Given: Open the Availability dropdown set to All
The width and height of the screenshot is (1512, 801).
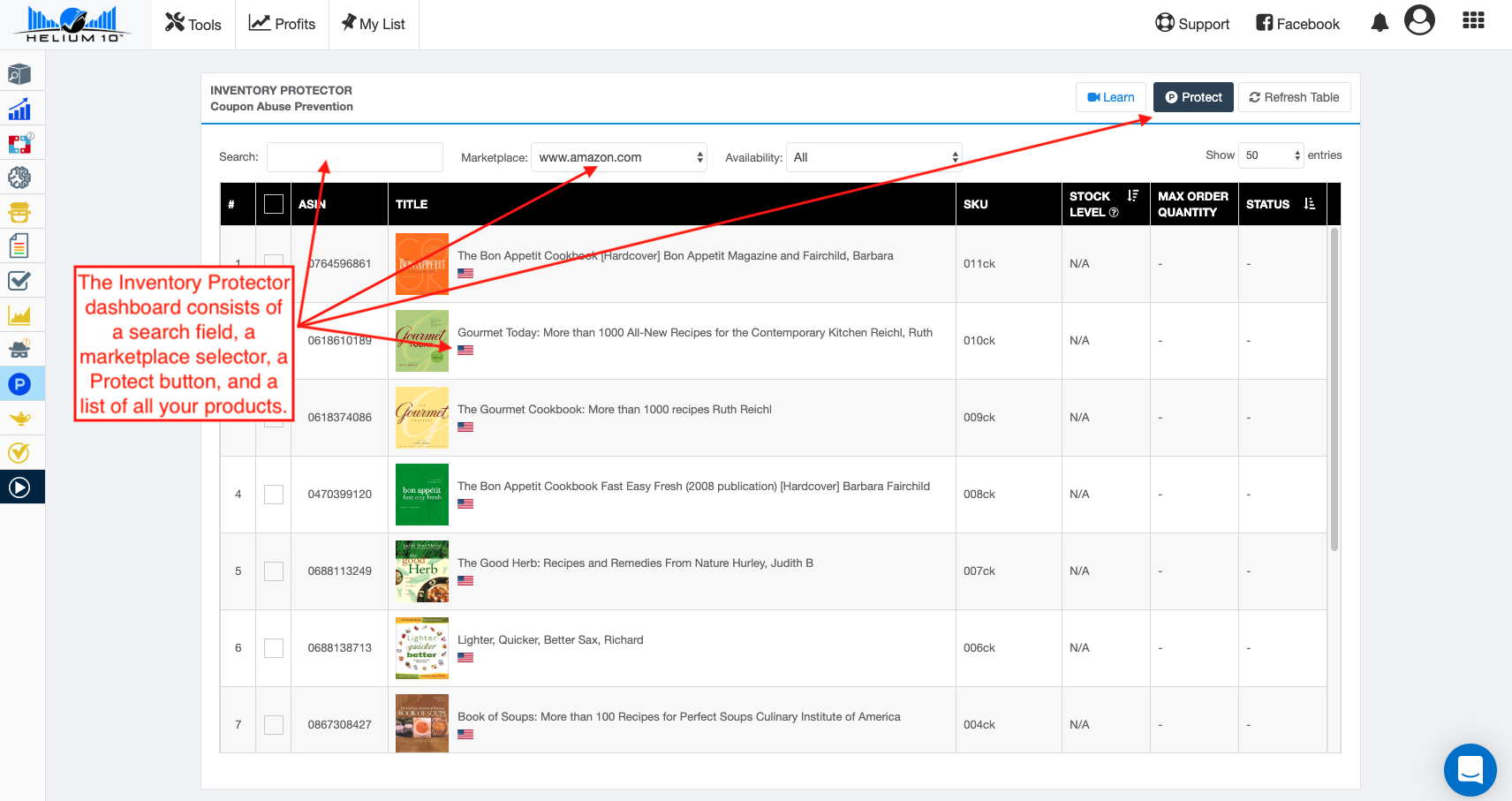Looking at the screenshot, I should tap(873, 157).
